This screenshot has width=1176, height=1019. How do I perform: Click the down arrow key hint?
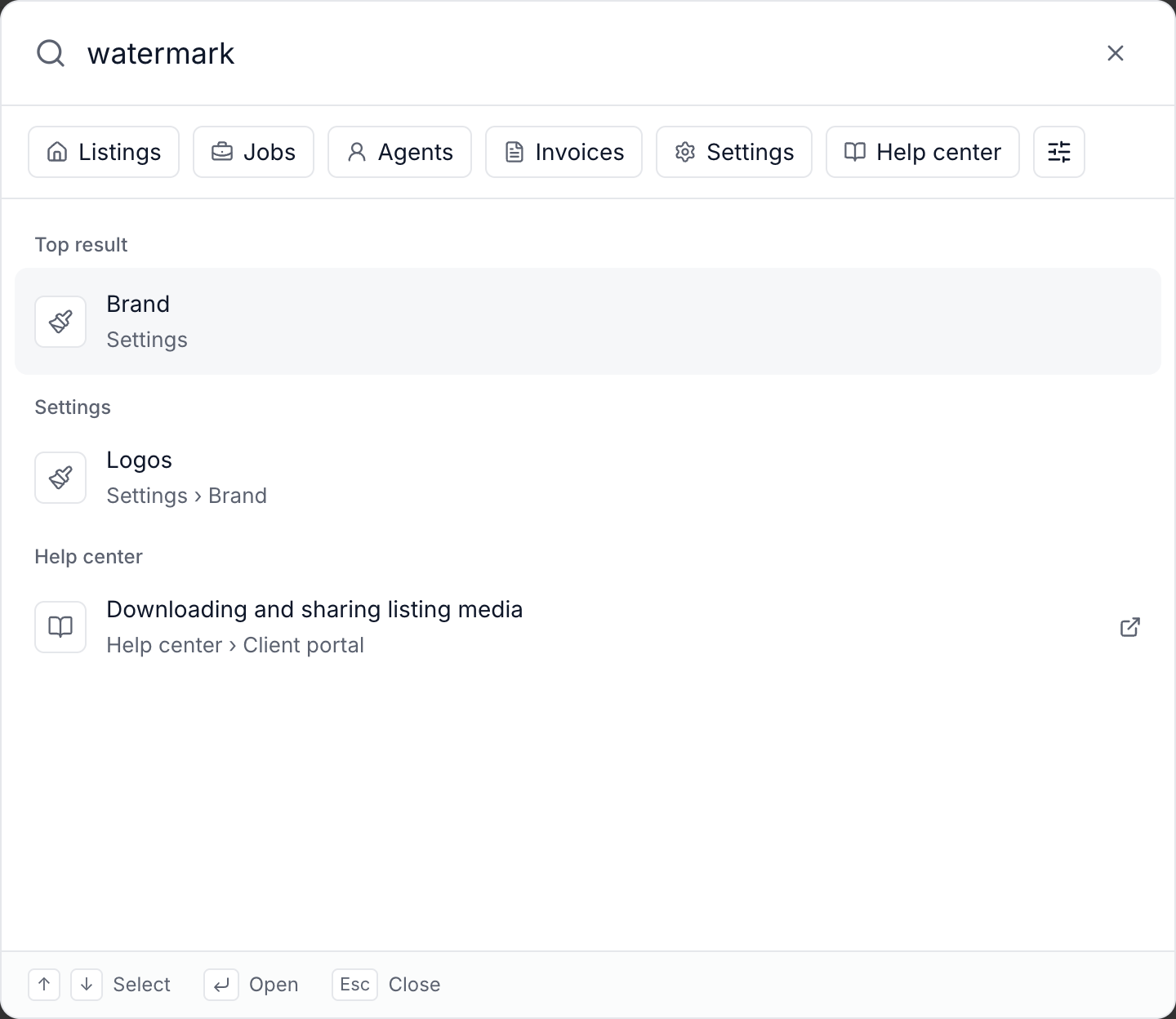click(x=87, y=985)
